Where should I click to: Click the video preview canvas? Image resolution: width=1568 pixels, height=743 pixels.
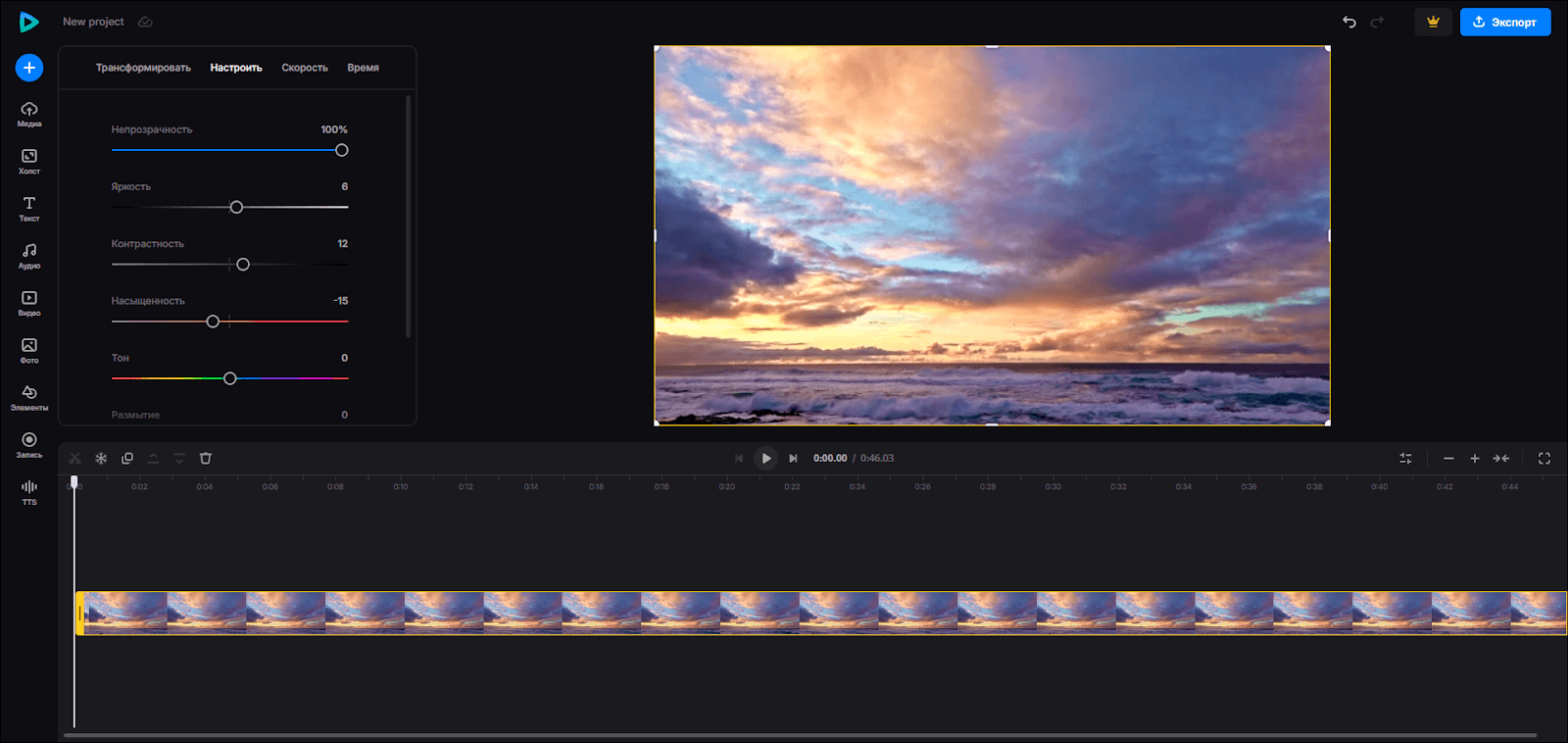pyautogui.click(x=992, y=235)
